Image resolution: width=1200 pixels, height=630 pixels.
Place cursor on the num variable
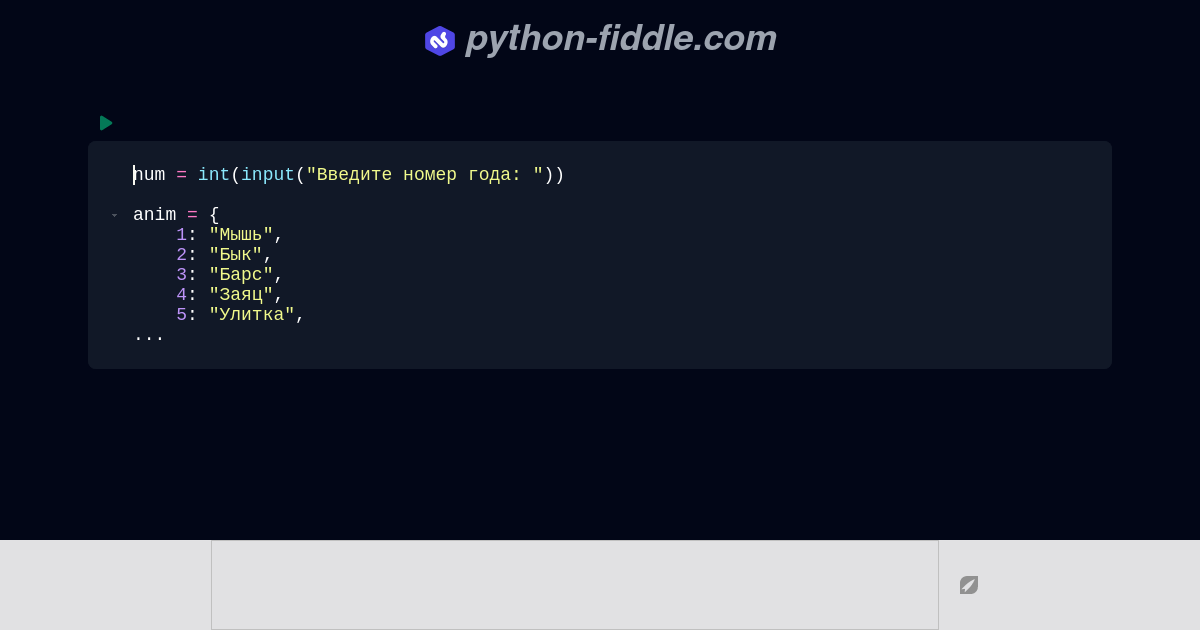point(149,174)
